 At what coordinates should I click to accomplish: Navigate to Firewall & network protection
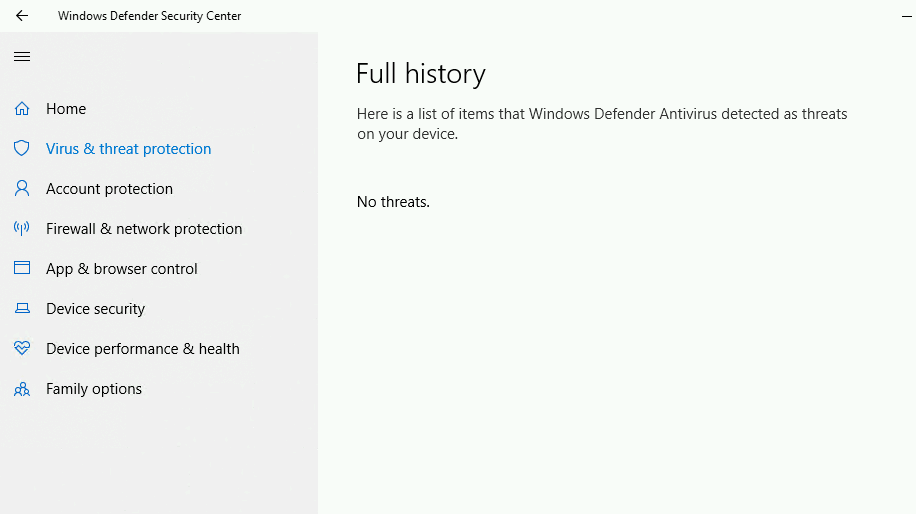coord(144,229)
